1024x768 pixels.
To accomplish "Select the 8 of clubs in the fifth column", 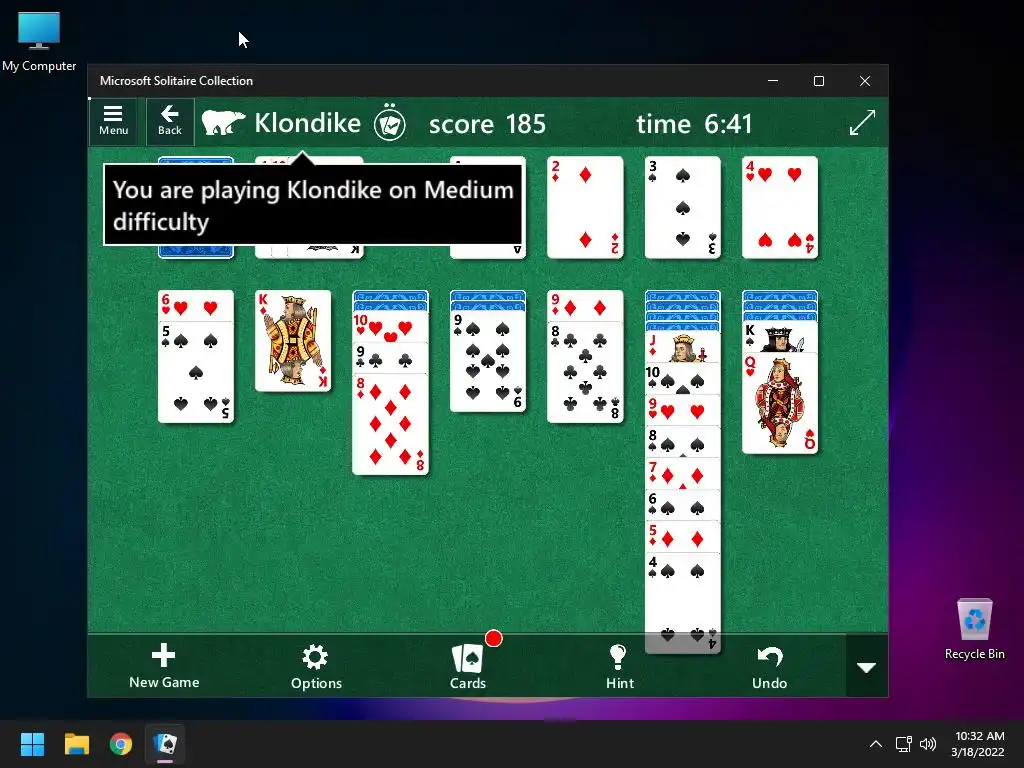I will coord(585,372).
